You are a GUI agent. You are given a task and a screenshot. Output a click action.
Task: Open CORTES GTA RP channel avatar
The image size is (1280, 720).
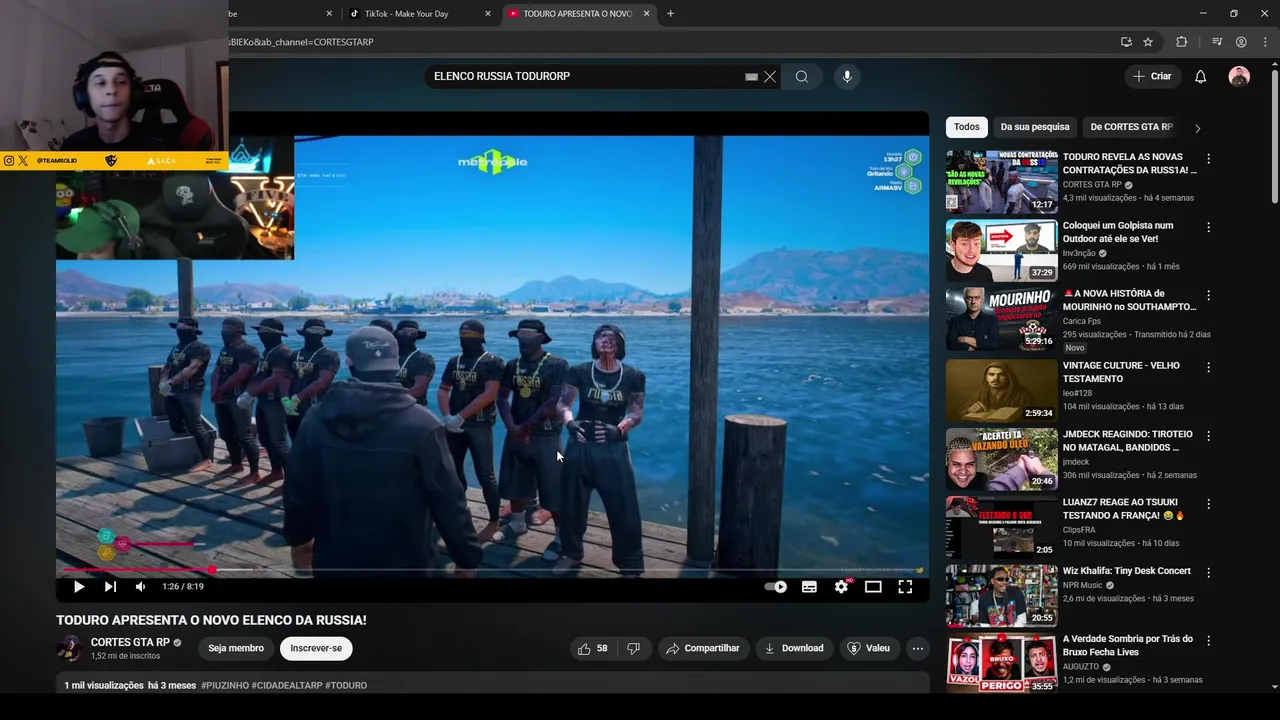(70, 648)
